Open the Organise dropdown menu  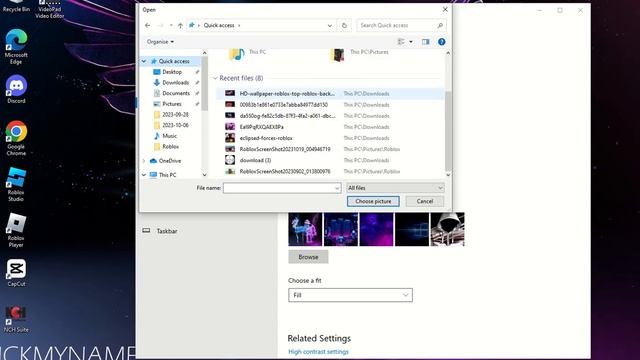(160, 42)
